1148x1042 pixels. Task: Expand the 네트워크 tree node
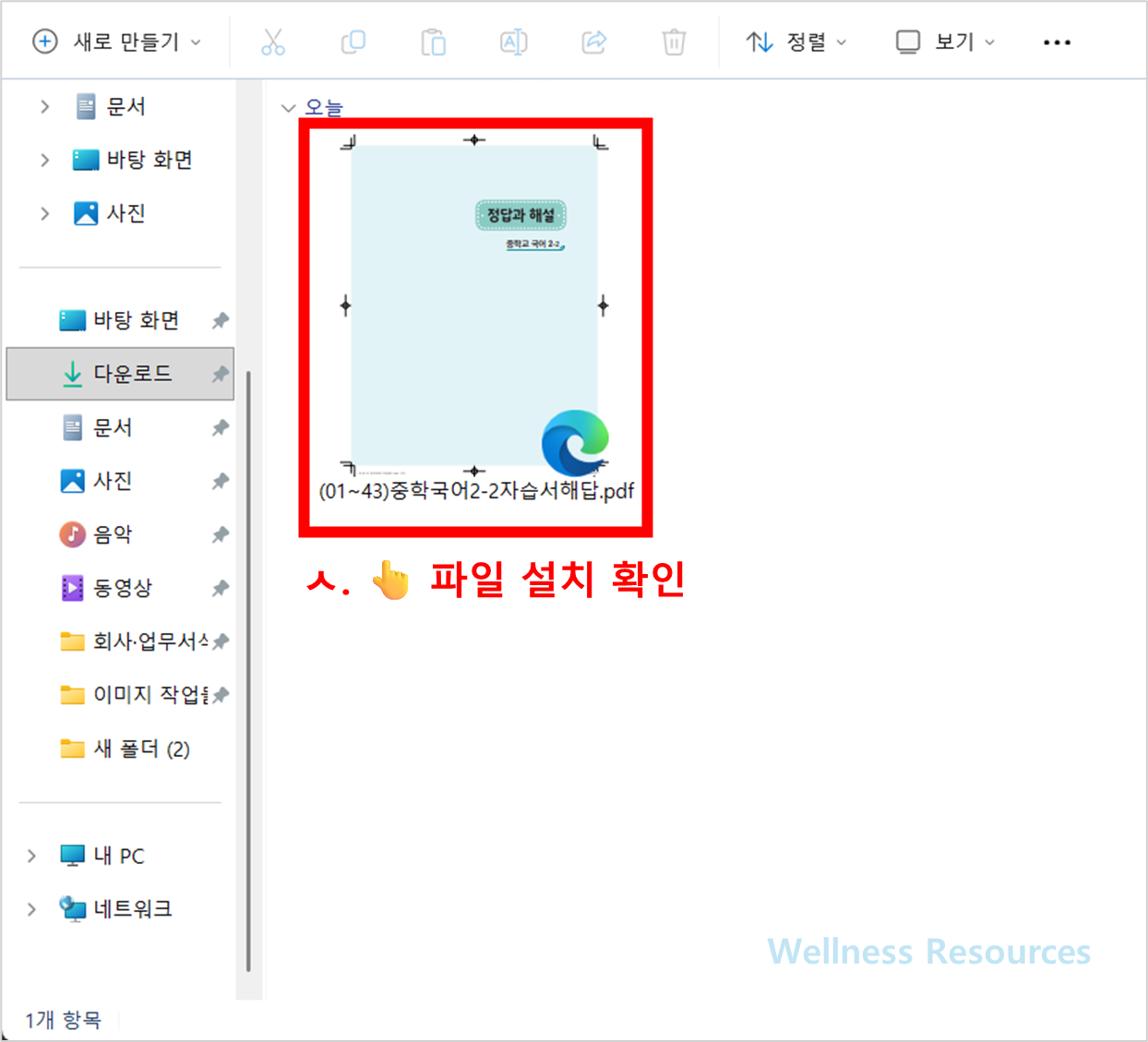(31, 909)
